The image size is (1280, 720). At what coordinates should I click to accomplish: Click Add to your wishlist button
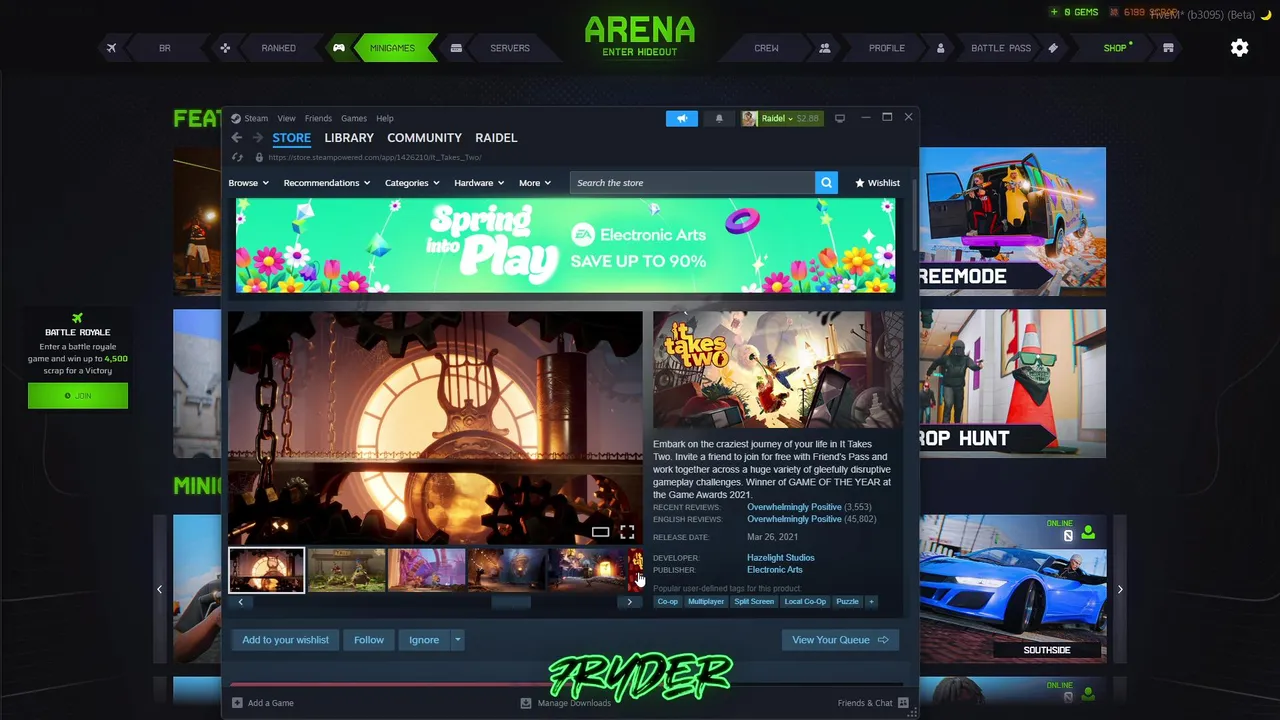click(x=285, y=640)
